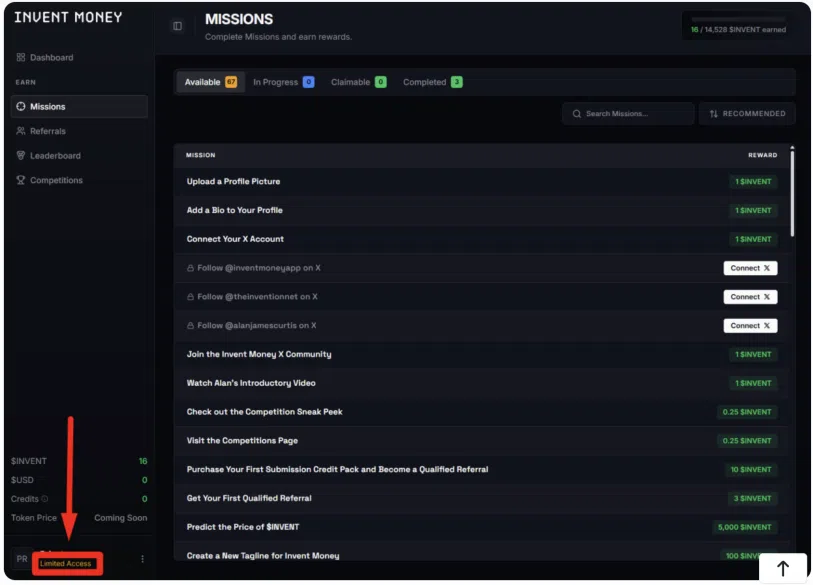Click the Dashboard icon in sidebar
This screenshot has width=813, height=585.
21,58
